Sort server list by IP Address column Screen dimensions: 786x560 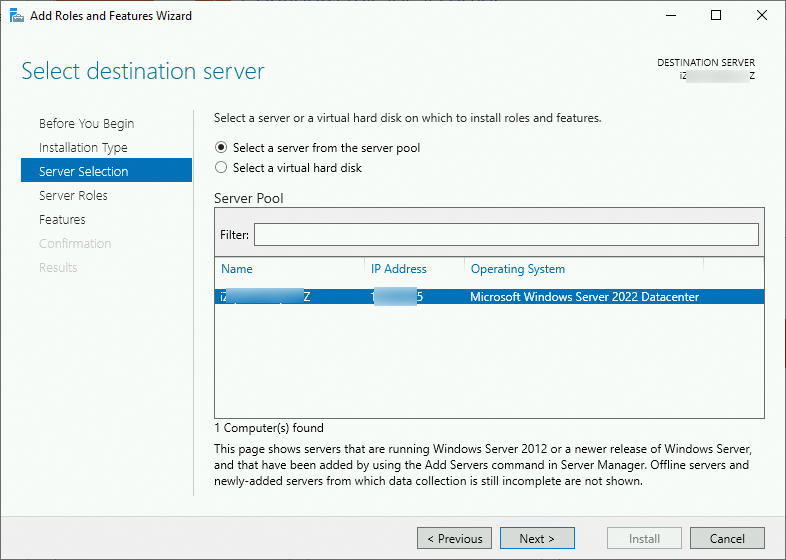click(399, 269)
